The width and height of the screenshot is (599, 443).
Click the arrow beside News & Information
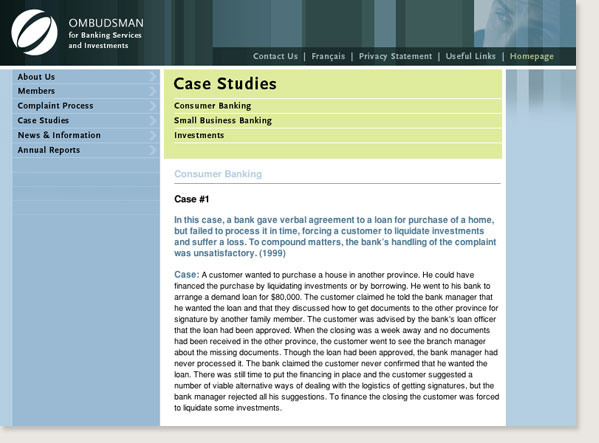(x=153, y=135)
